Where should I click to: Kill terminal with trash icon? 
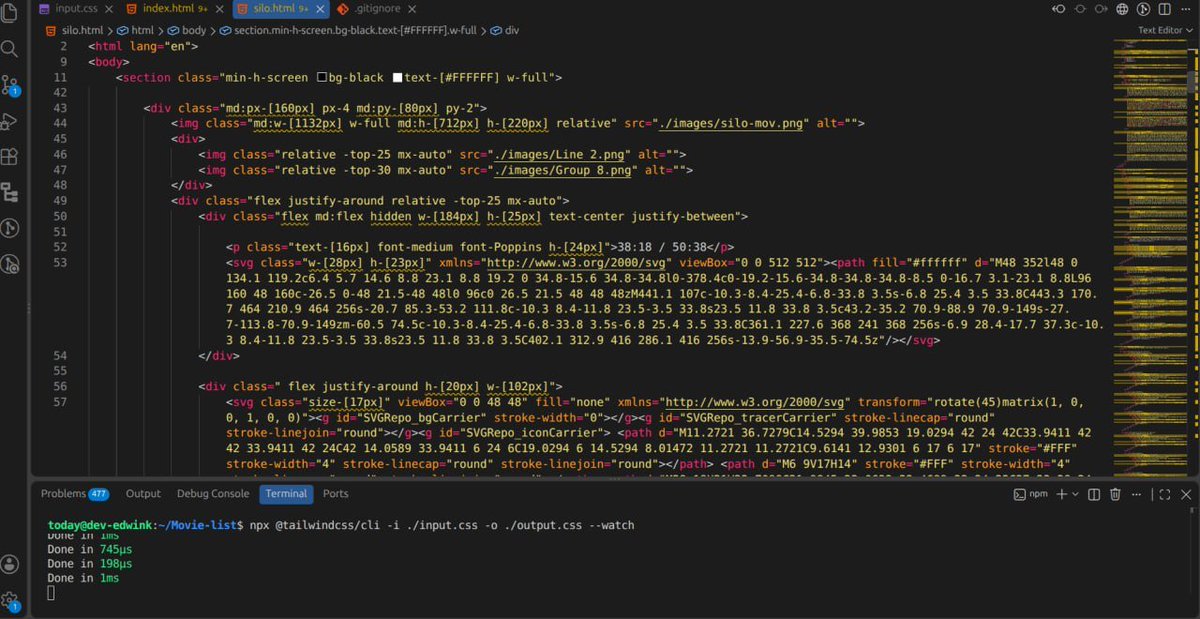coord(1116,494)
